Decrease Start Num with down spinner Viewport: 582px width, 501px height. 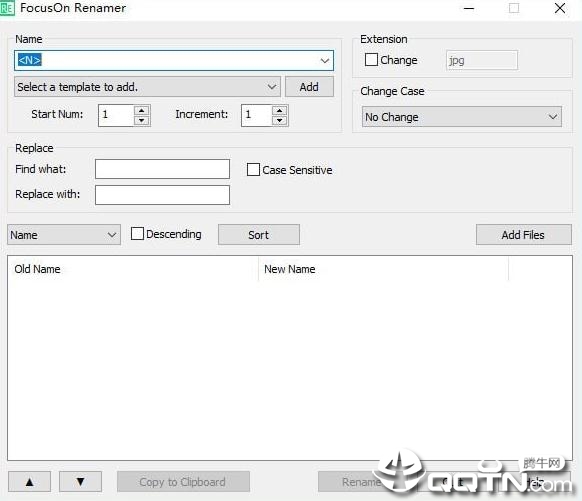tap(141, 121)
